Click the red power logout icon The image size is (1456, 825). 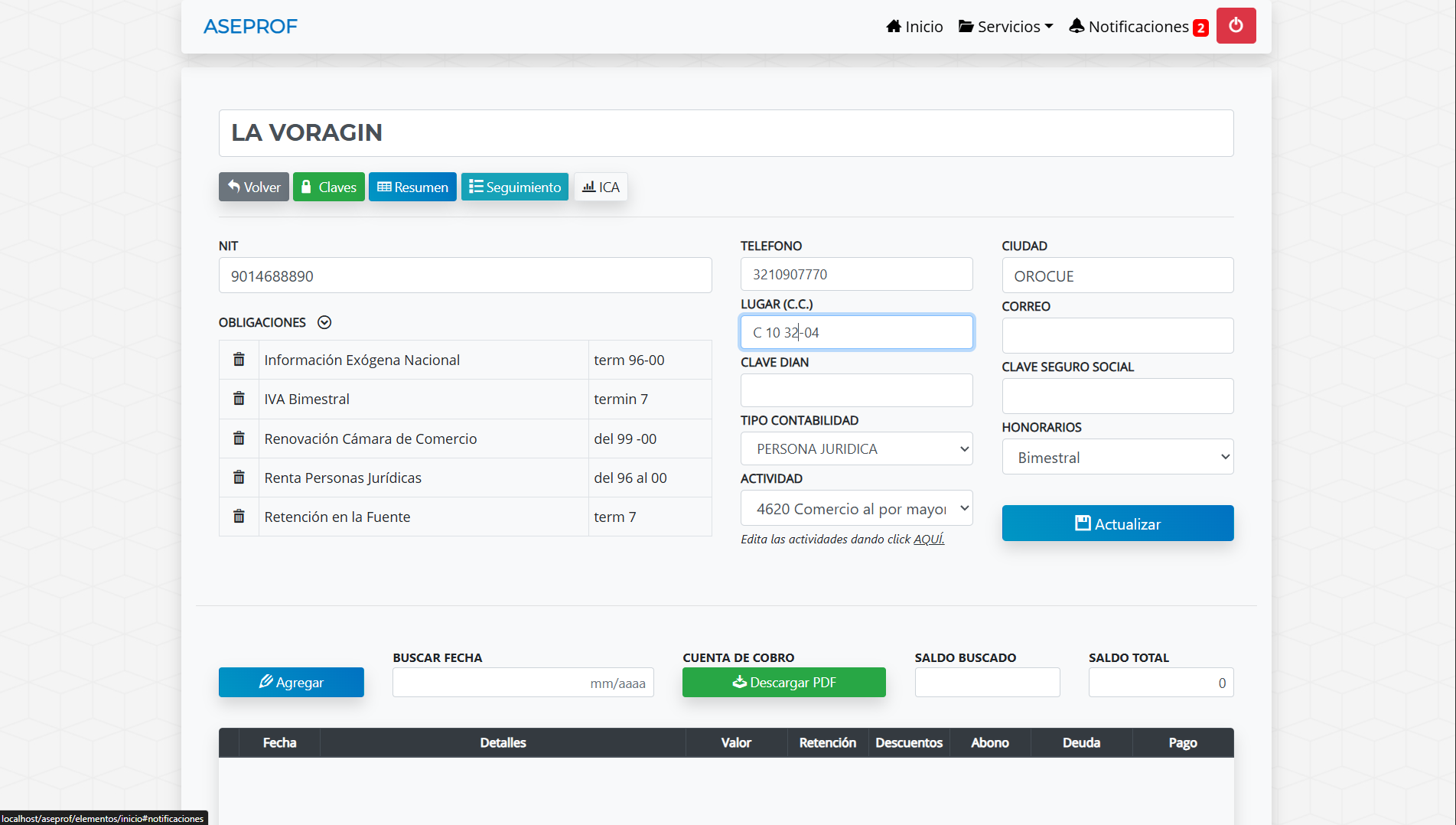click(1236, 26)
